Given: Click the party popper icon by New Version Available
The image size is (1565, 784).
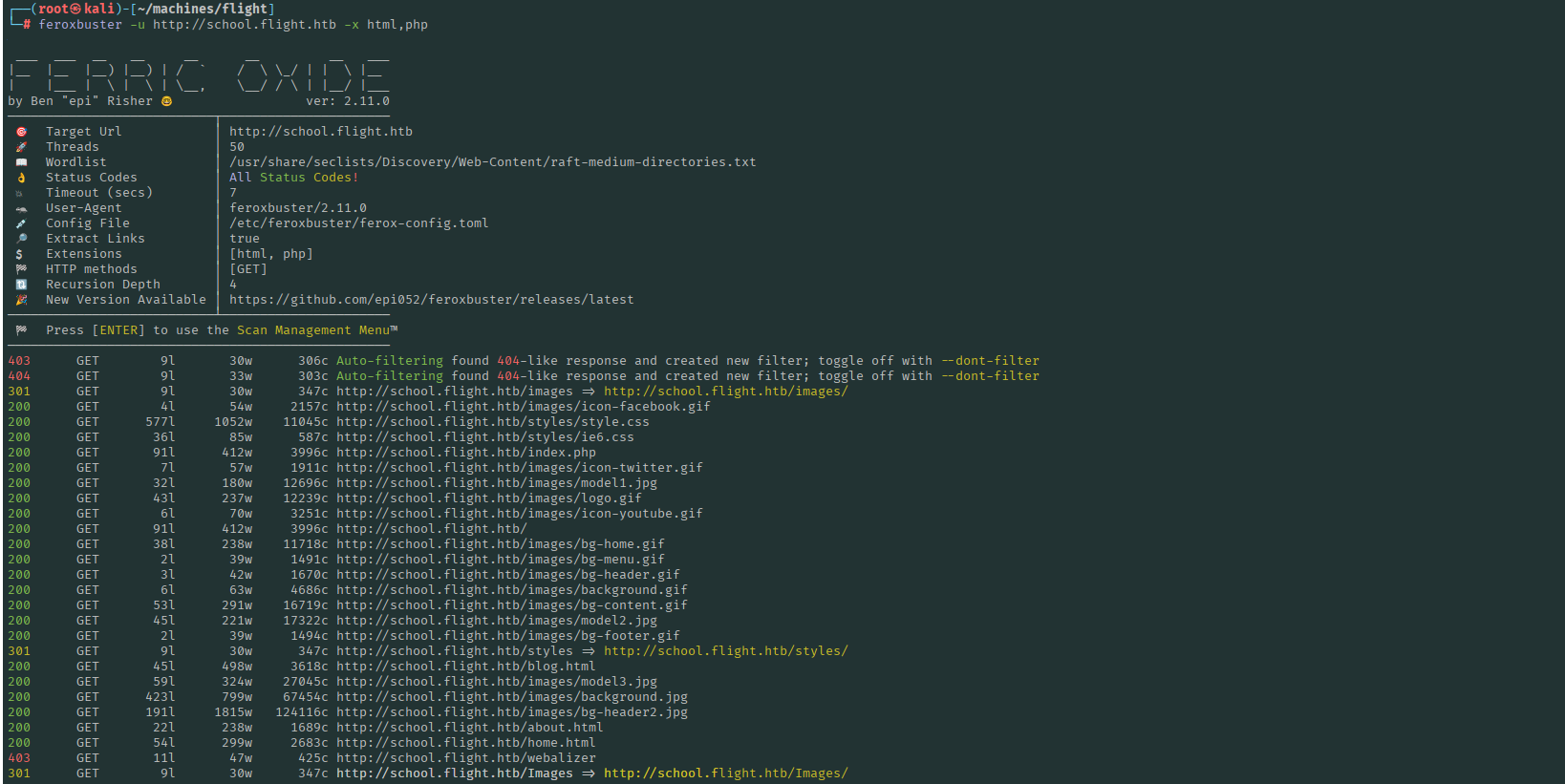Looking at the screenshot, I should click(21, 300).
